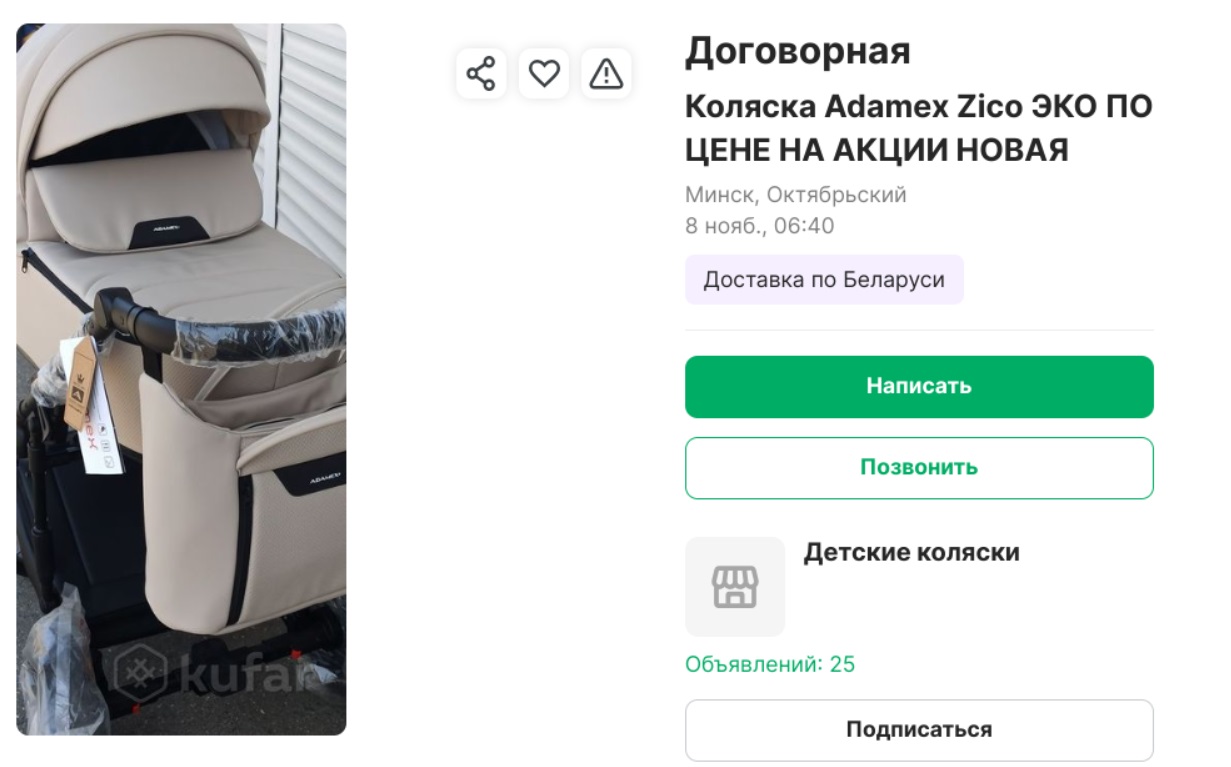This screenshot has height=767, width=1231.
Task: Report the listing using the warning triangle icon
Action: pyautogui.click(x=607, y=71)
